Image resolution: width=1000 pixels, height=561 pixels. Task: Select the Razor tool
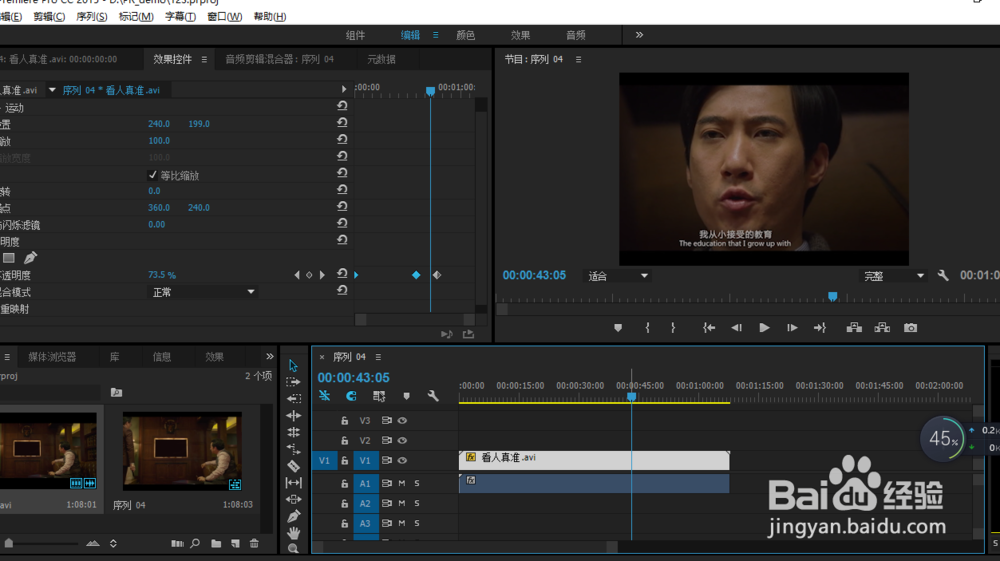pos(293,466)
